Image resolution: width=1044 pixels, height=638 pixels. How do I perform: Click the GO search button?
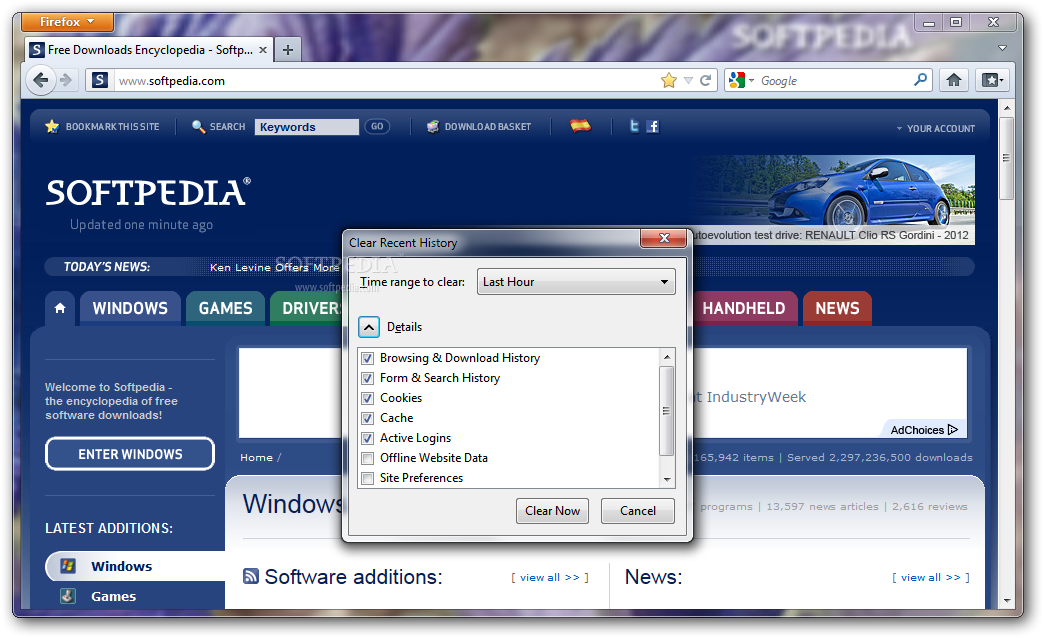pos(377,127)
